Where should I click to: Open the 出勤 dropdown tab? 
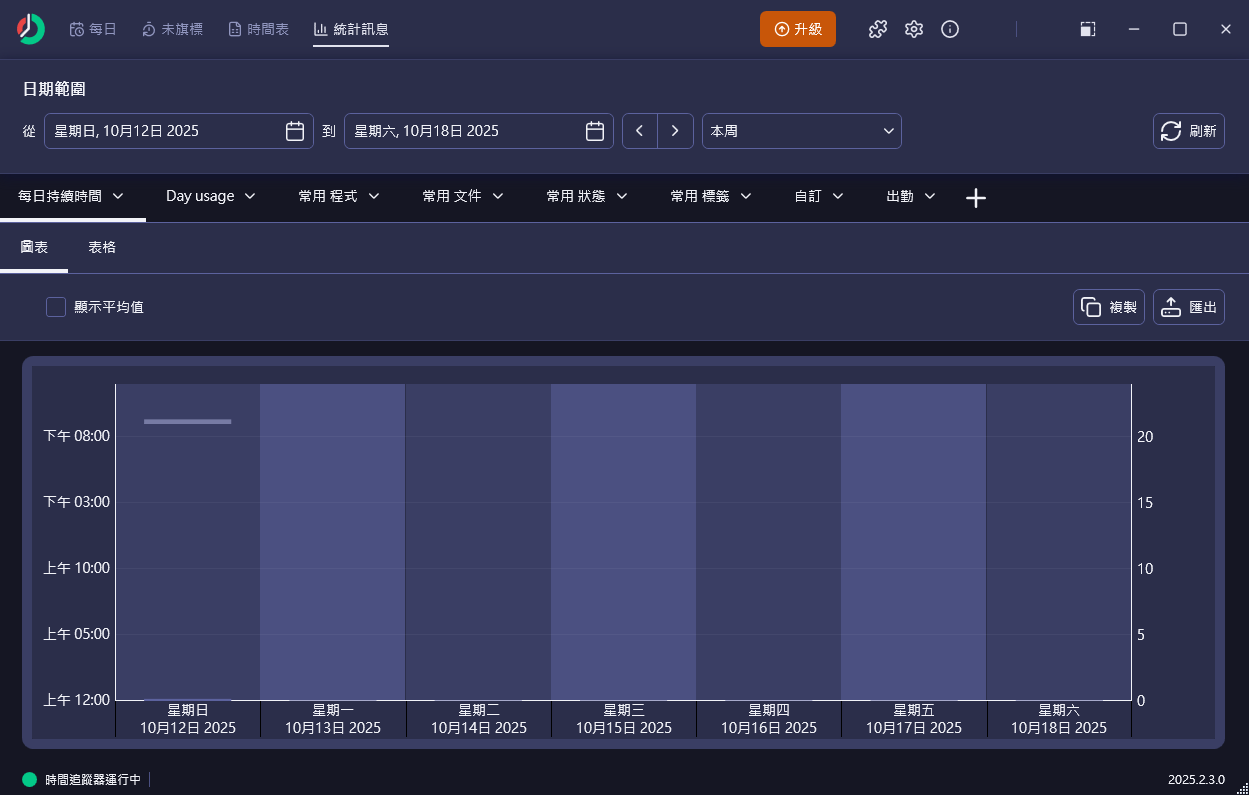[x=910, y=196]
